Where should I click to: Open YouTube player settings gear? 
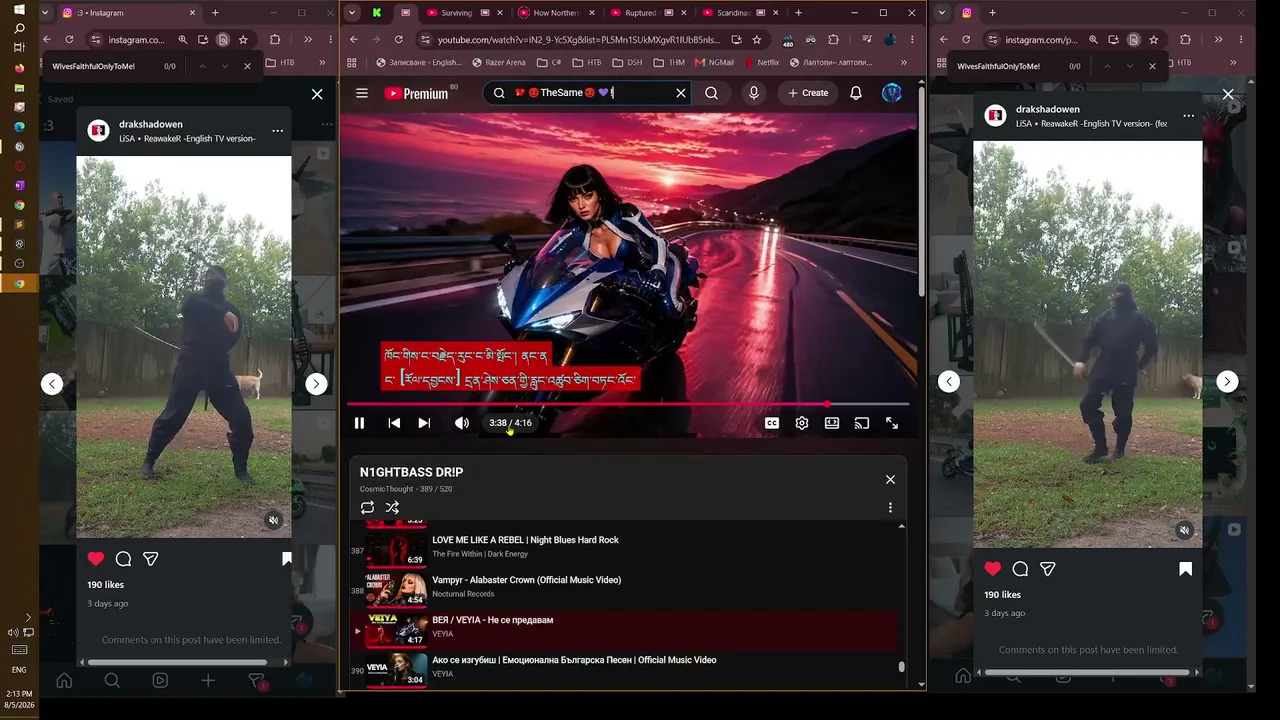(x=802, y=423)
